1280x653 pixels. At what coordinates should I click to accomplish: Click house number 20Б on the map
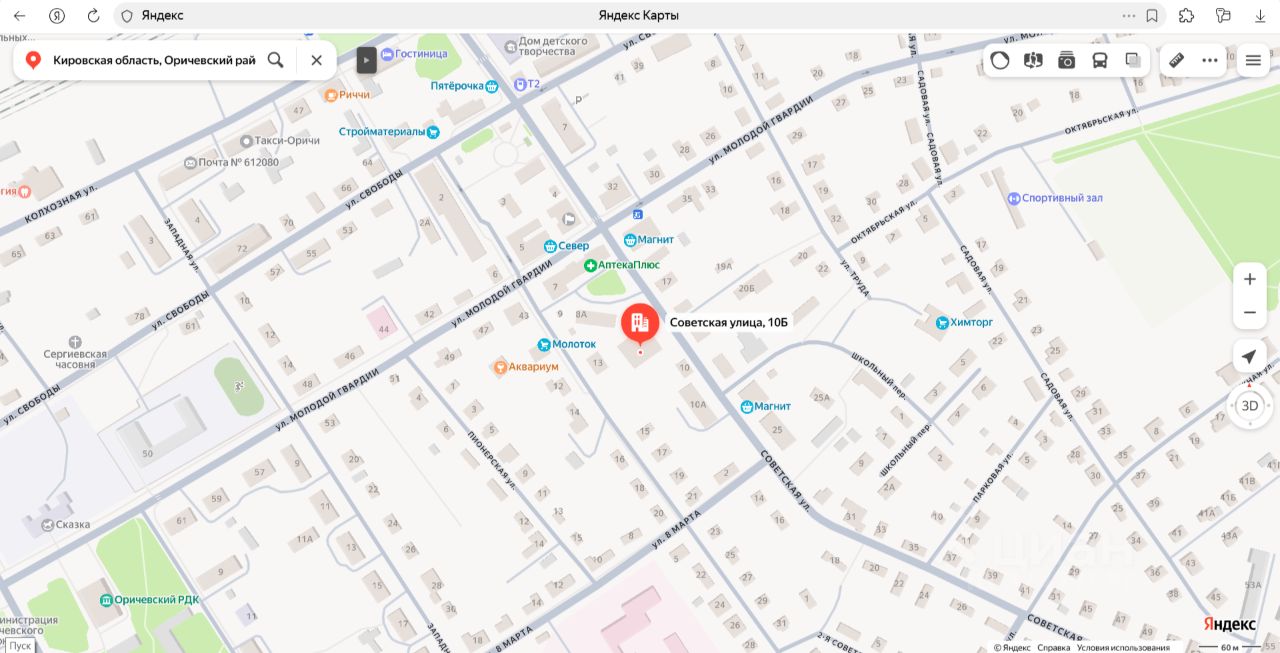745,289
